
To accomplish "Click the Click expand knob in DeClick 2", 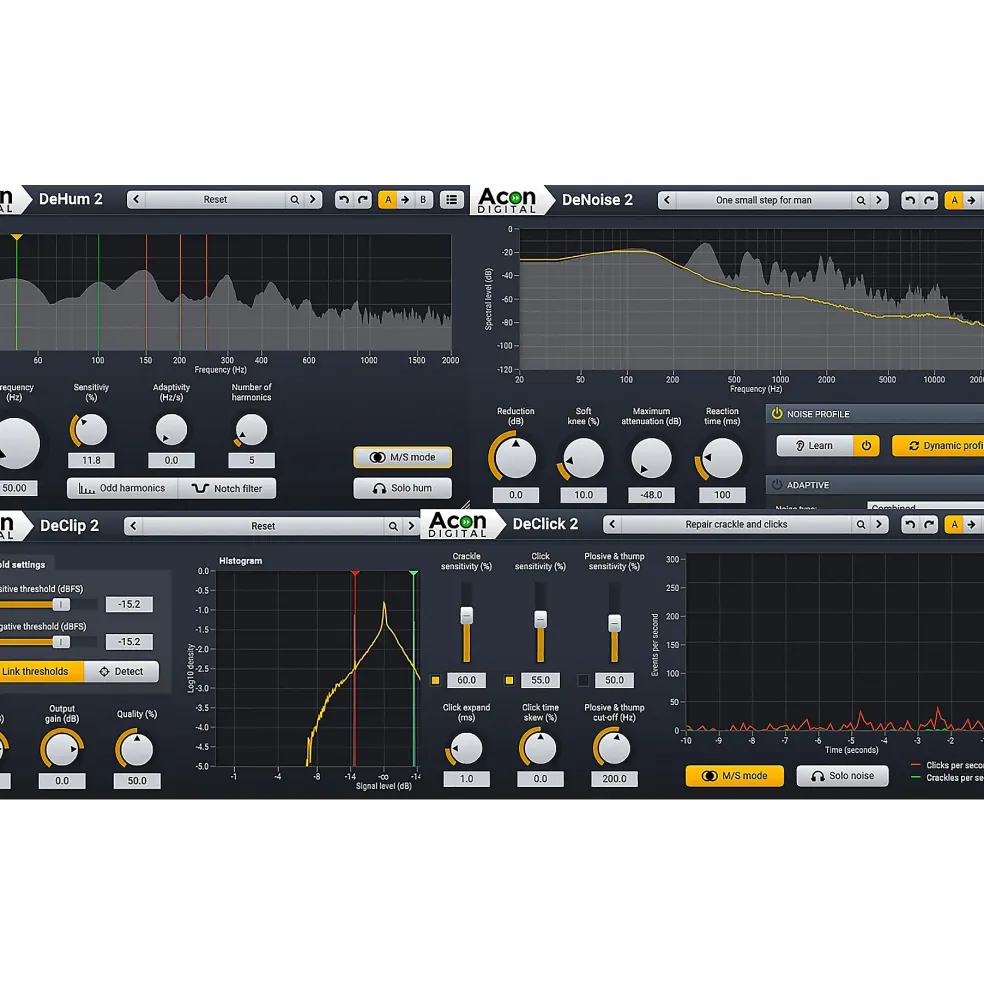I will [466, 749].
